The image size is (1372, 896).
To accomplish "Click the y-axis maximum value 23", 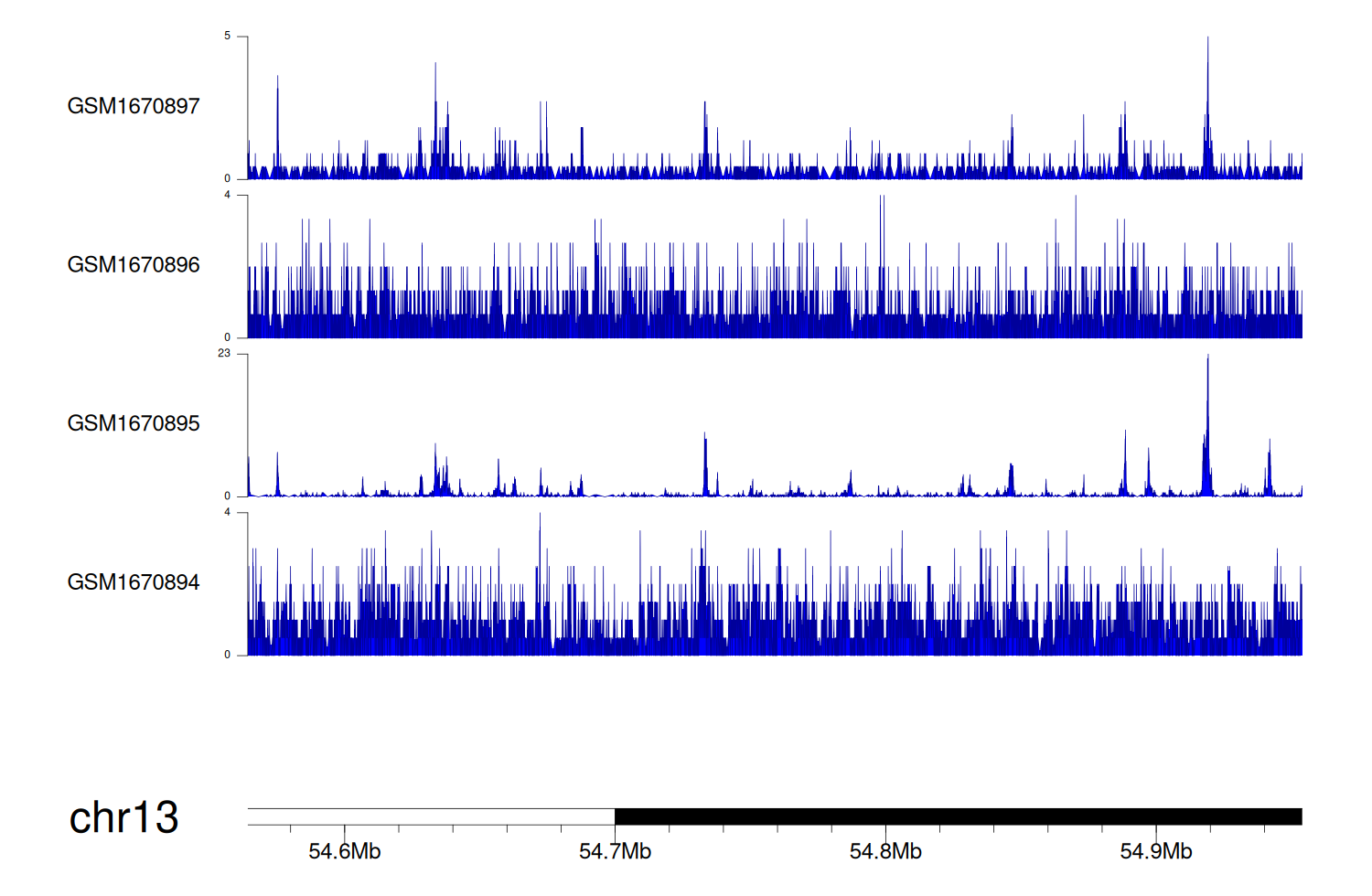I will pos(224,353).
